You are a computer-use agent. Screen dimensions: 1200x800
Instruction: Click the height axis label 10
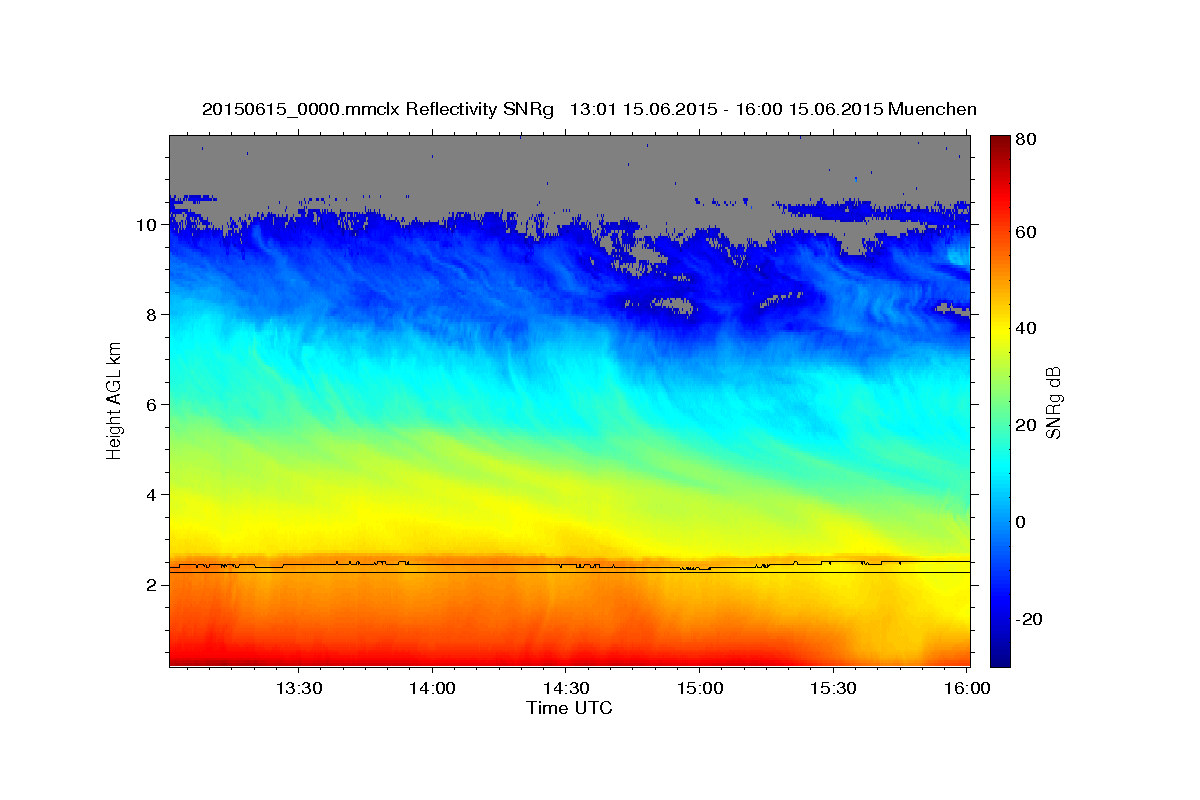click(x=146, y=225)
